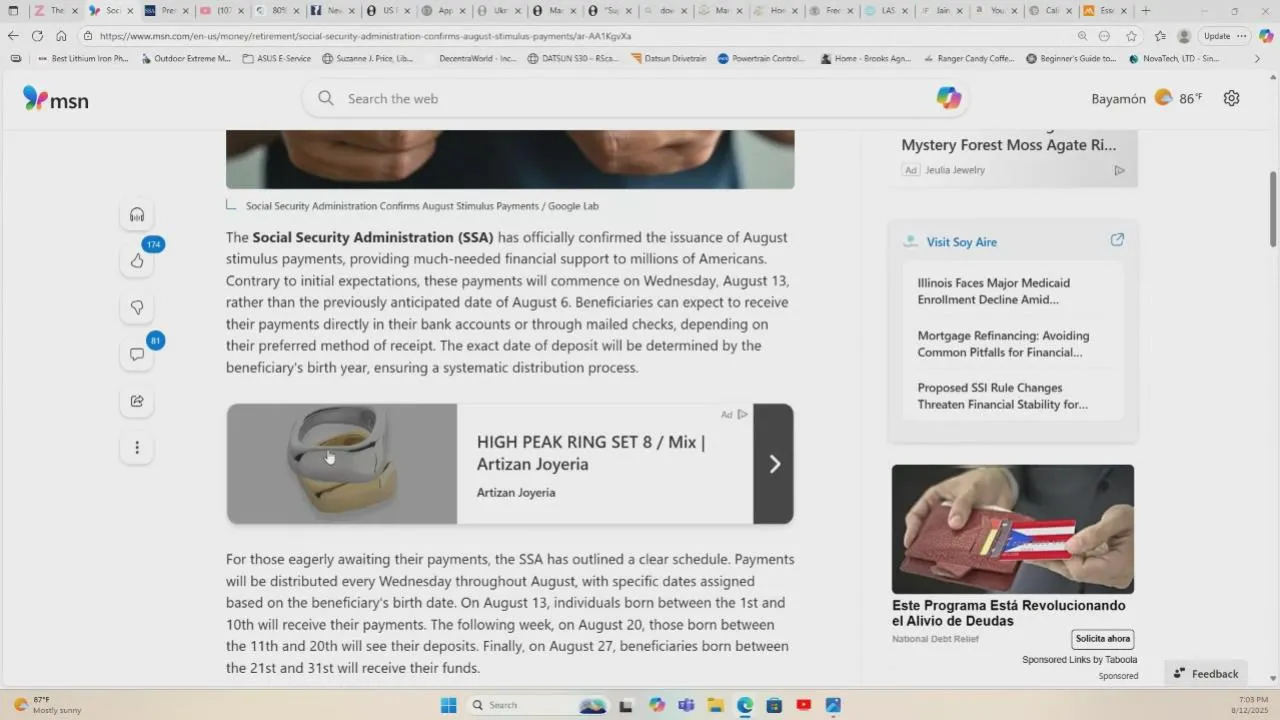The height and width of the screenshot is (720, 1280).
Task: Open Windows Start menu
Action: [449, 705]
